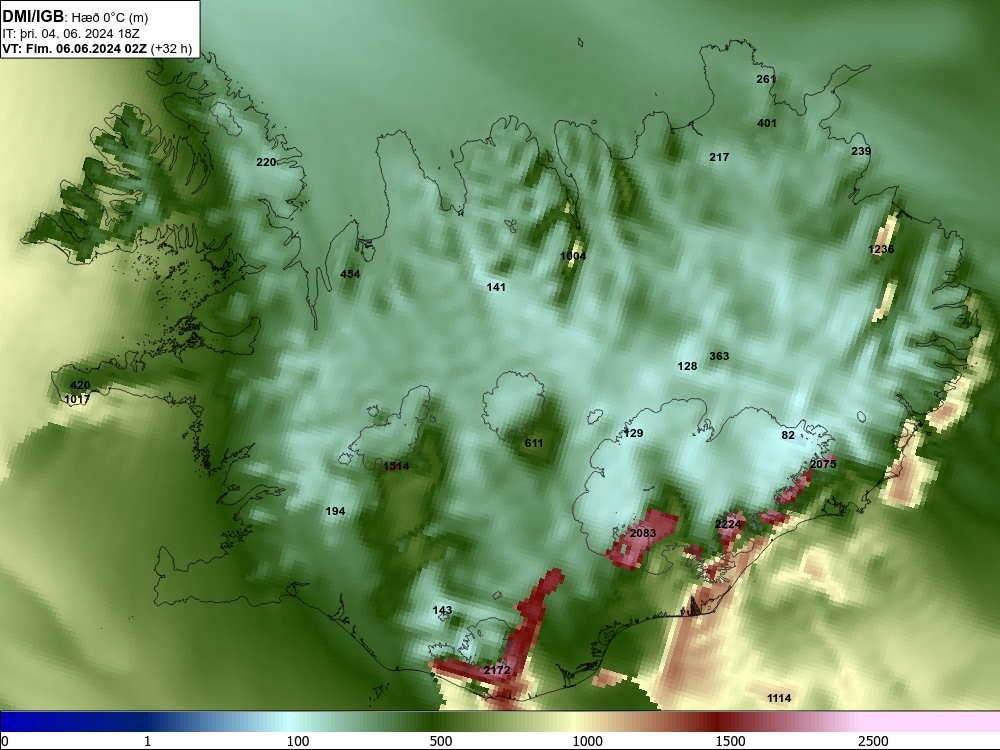This screenshot has width=1000, height=750.
Task: Click the legend tick label 0
Action: coord(5,741)
